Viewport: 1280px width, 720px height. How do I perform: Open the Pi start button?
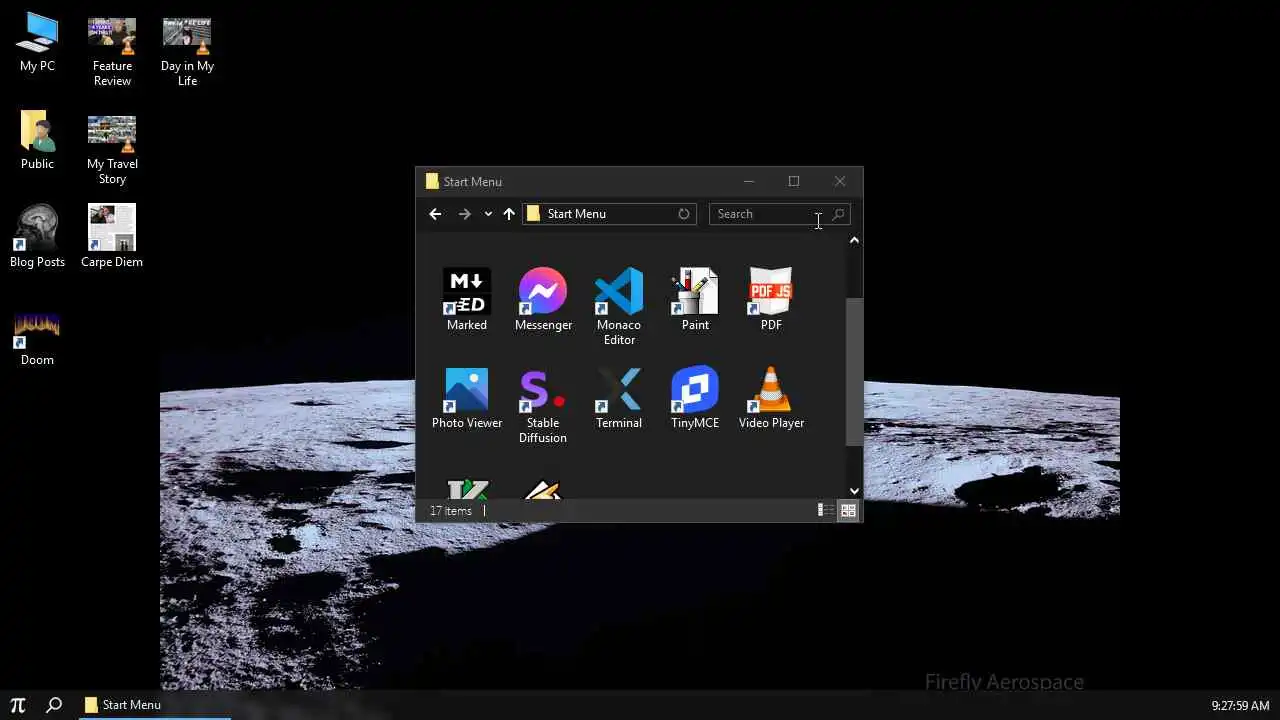tap(17, 705)
